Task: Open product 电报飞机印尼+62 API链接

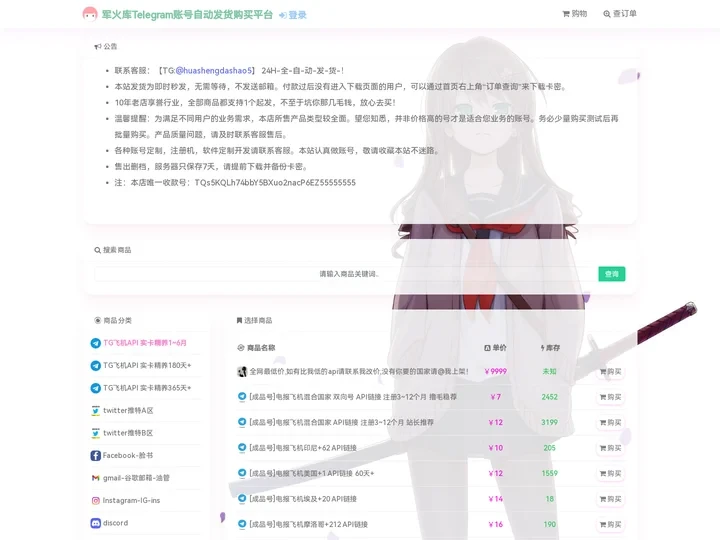Action: 303,448
